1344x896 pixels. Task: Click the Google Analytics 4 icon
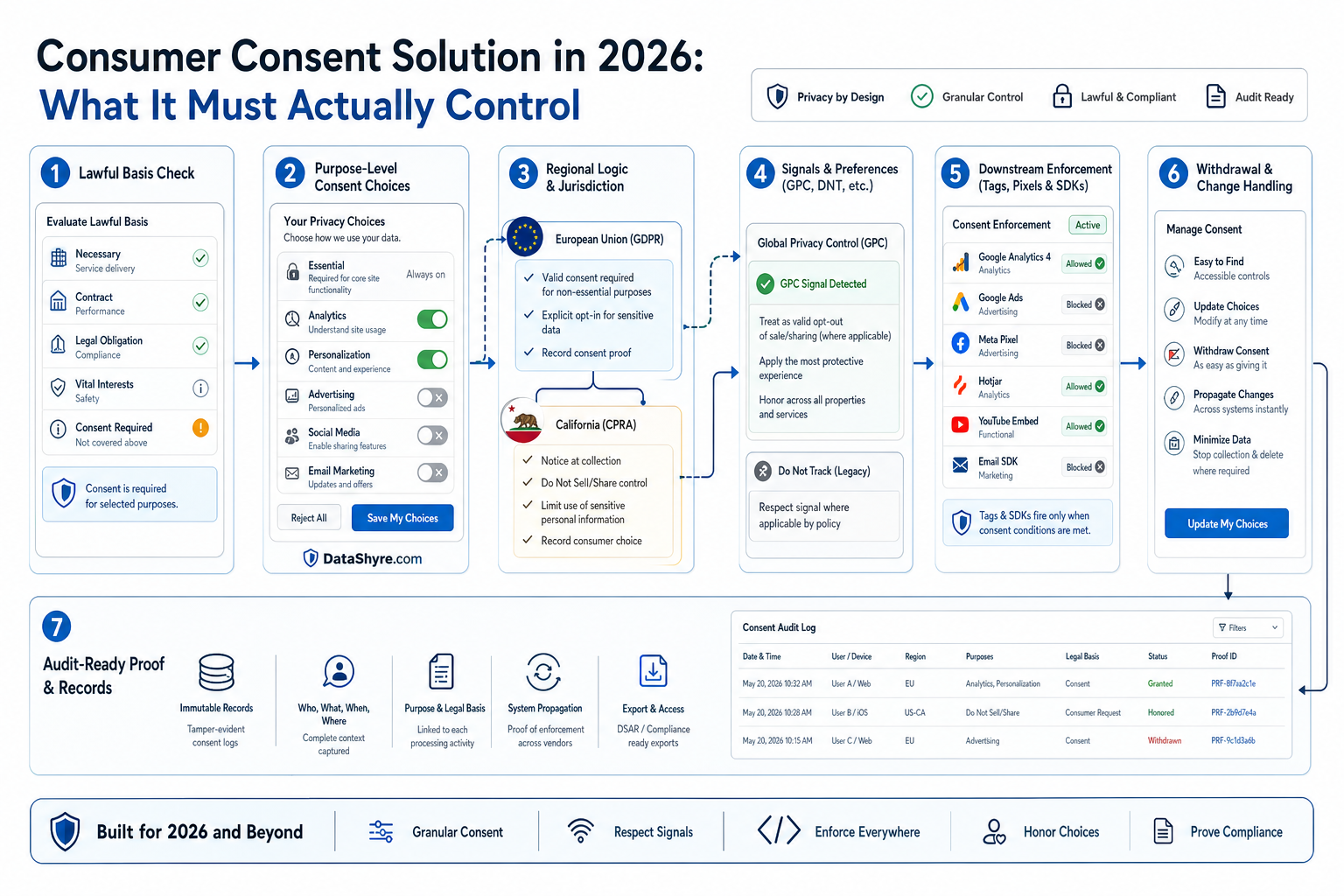click(961, 262)
